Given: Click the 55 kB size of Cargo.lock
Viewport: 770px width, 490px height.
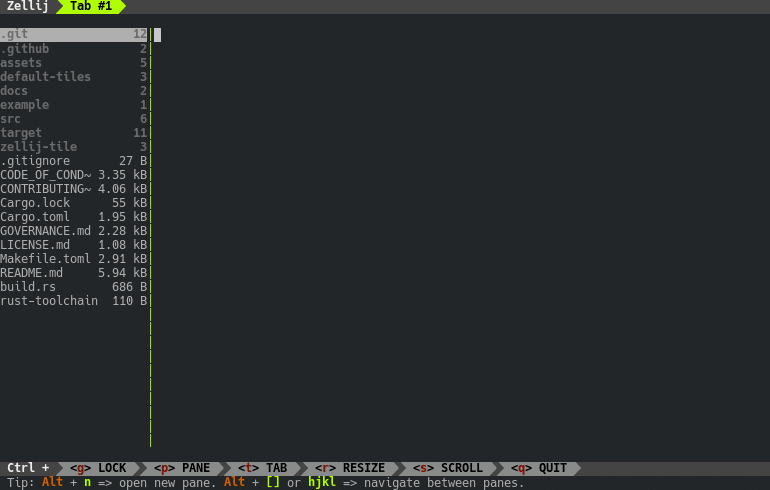Looking at the screenshot, I should [x=130, y=203].
